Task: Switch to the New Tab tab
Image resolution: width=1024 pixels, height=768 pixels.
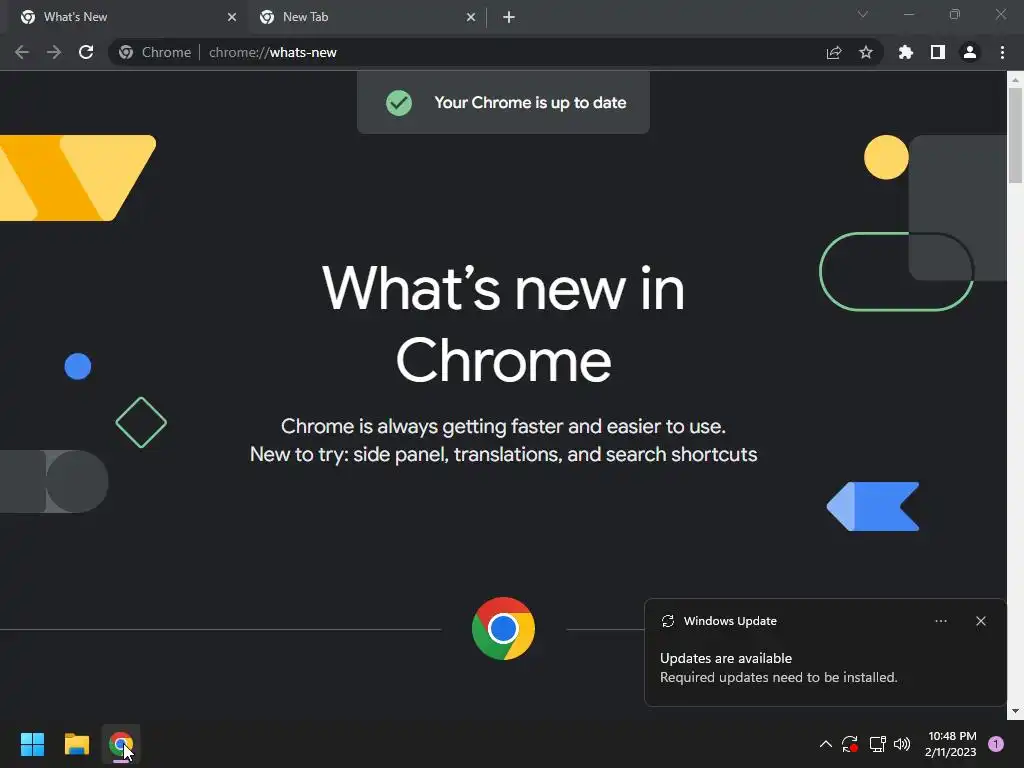Action: point(366,17)
